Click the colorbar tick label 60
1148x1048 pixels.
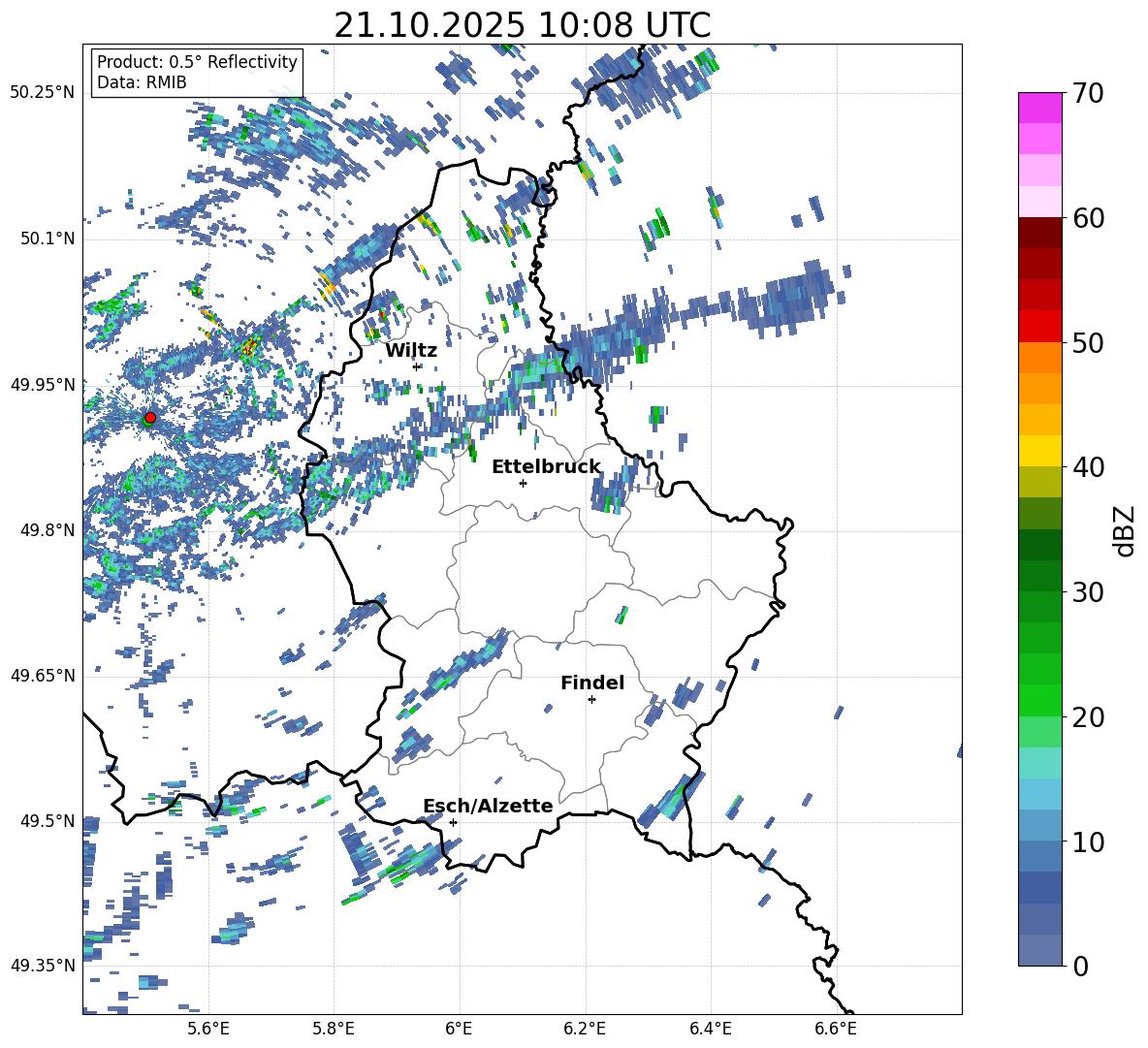(x=1088, y=217)
